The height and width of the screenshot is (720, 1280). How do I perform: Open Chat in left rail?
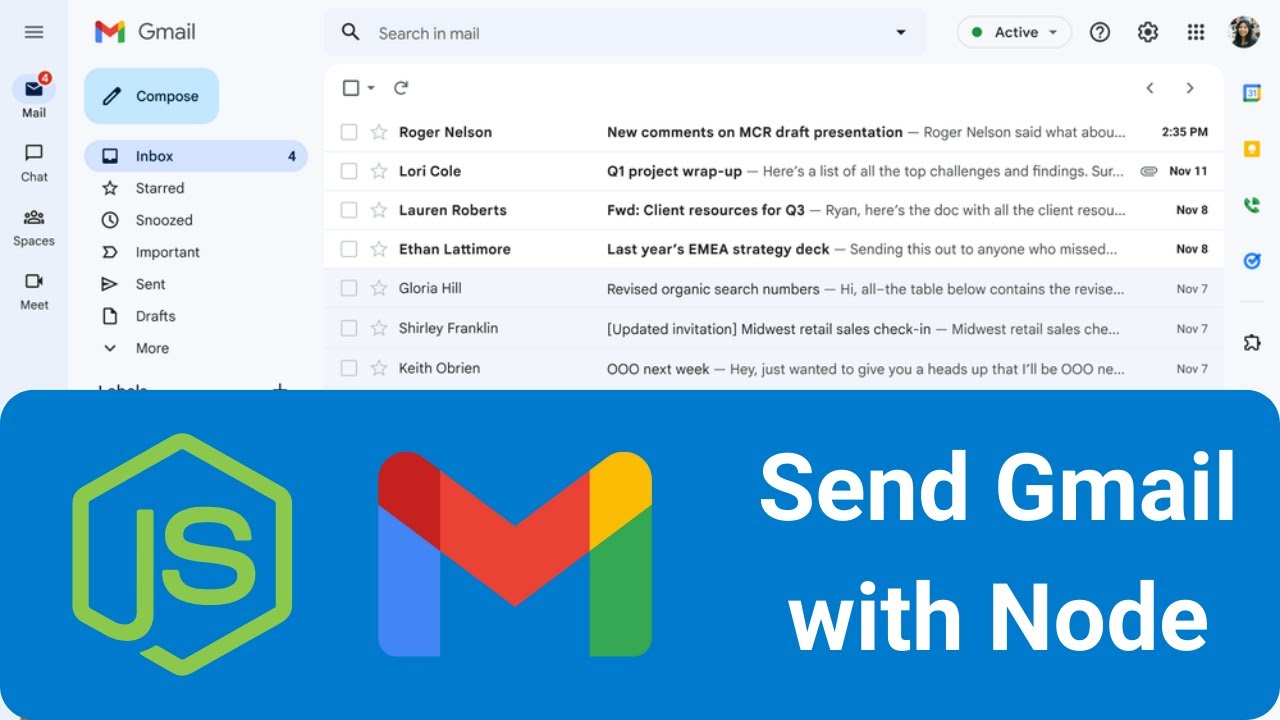tap(34, 162)
